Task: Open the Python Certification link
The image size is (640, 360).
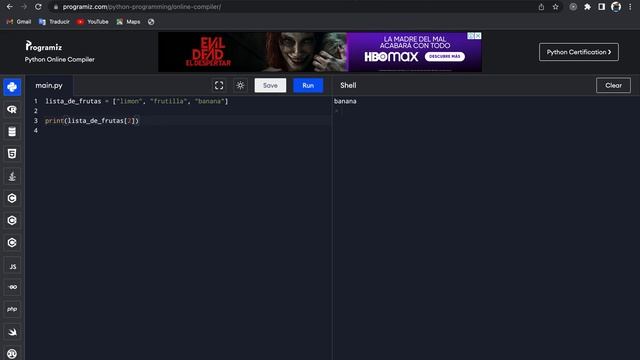Action: point(578,52)
